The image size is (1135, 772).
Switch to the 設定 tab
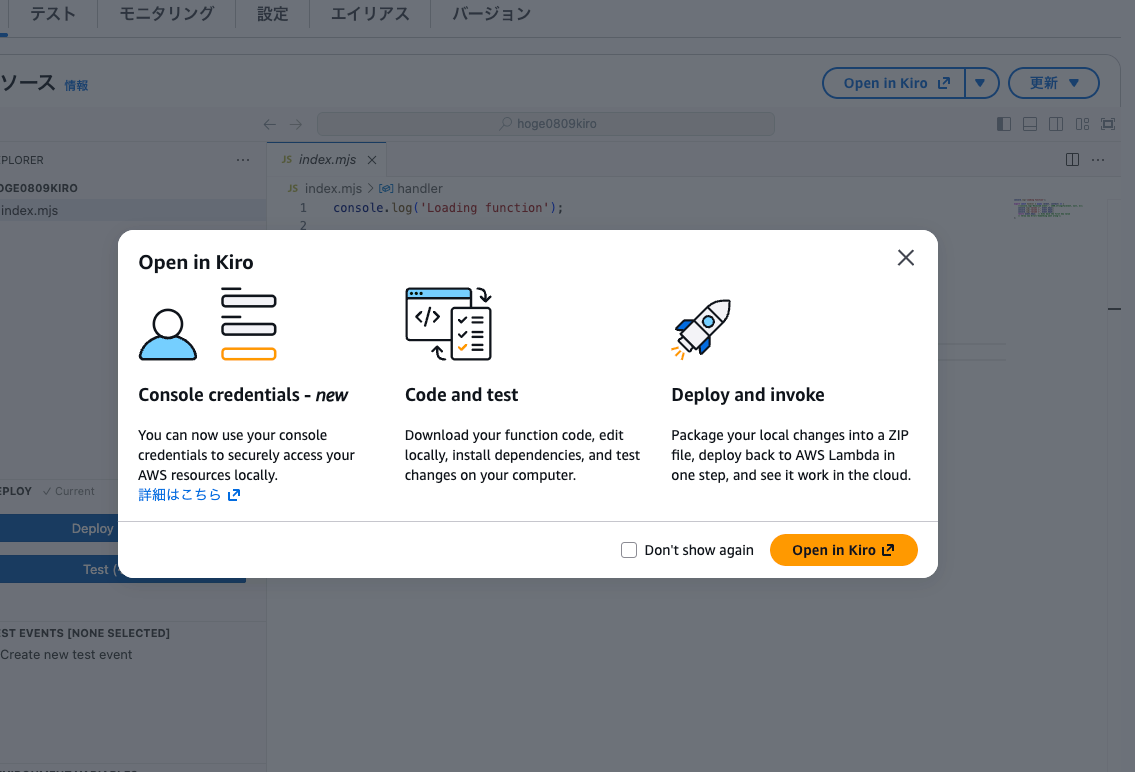pyautogui.click(x=273, y=14)
